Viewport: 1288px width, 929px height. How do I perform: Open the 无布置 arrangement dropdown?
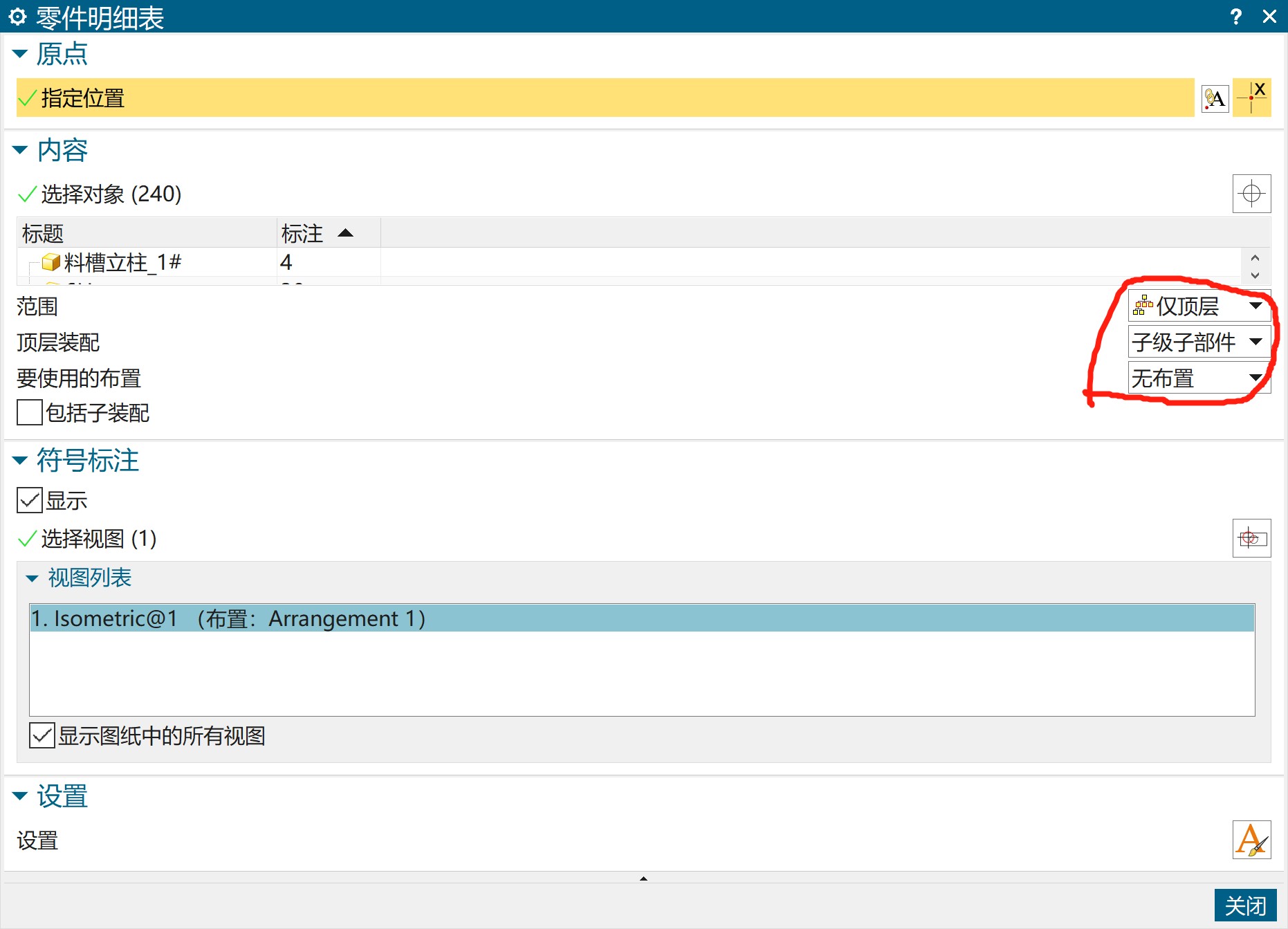1199,378
